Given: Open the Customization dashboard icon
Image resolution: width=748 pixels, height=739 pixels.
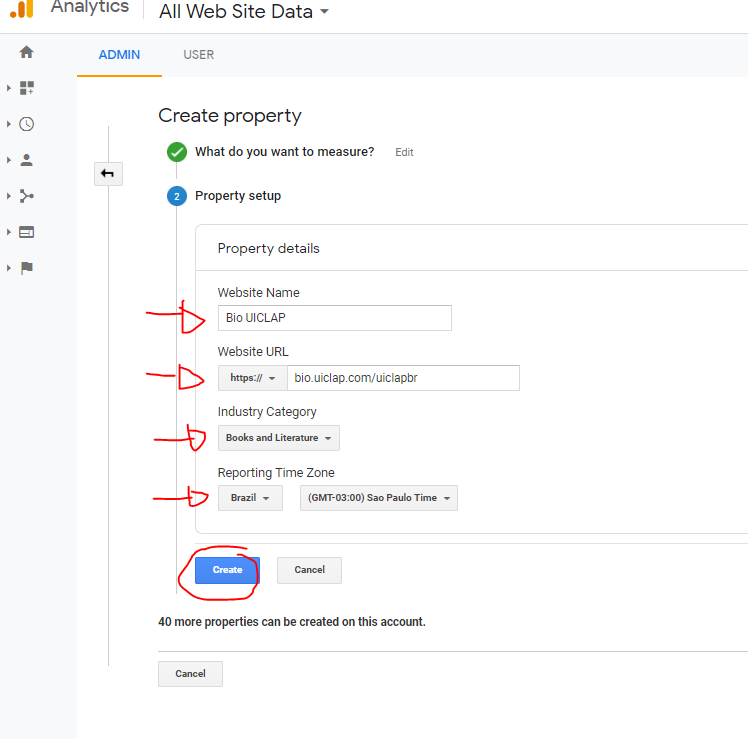Looking at the screenshot, I should point(27,88).
